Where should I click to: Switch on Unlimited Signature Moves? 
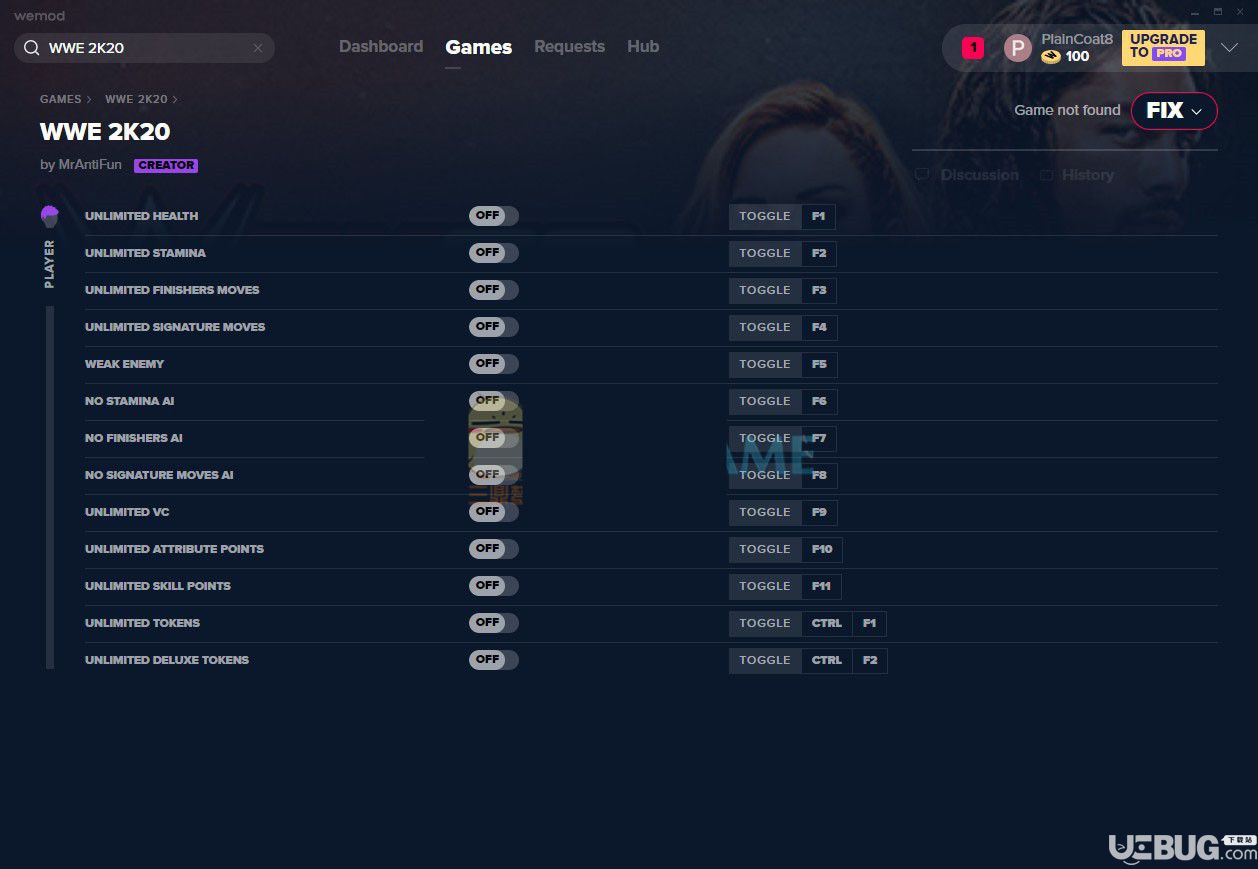pos(494,327)
